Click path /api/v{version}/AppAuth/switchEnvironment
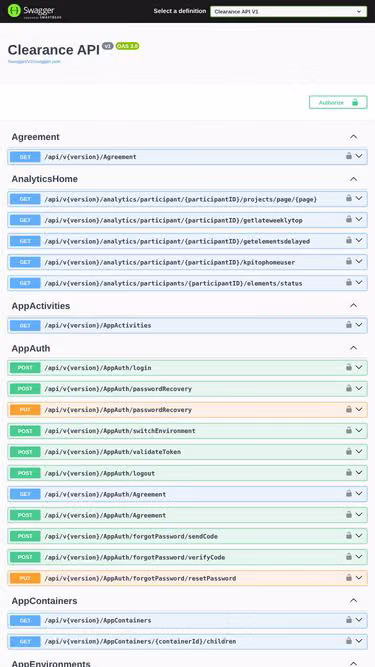 pos(120,431)
